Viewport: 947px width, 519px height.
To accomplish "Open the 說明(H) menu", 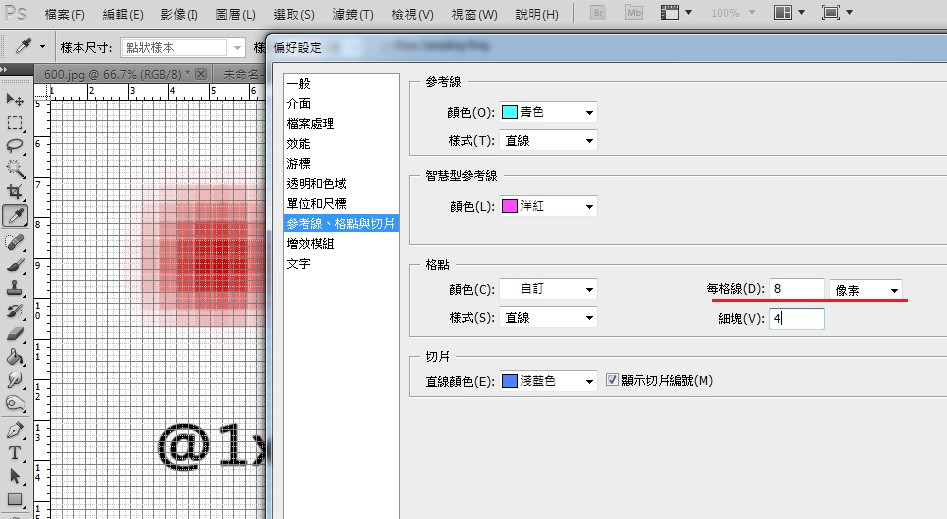I will click(x=537, y=15).
